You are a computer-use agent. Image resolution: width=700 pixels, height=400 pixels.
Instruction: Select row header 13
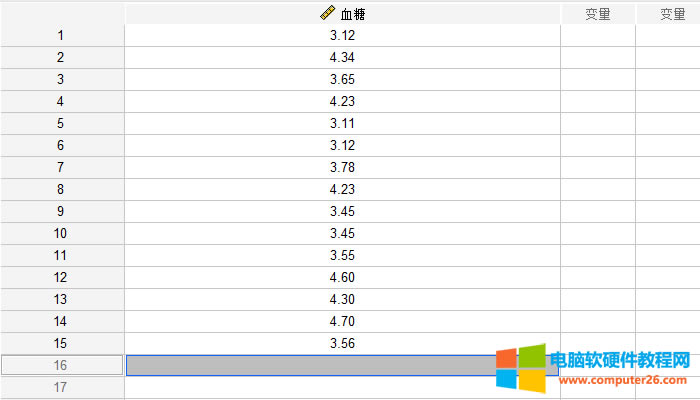[62, 299]
